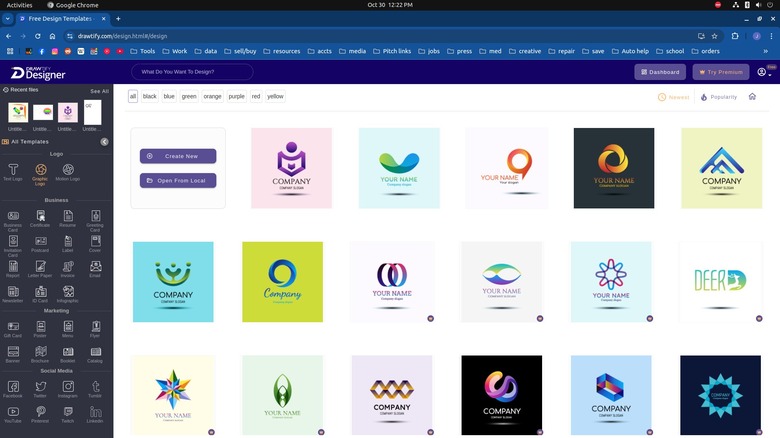Filter templates by purple color

236,96
